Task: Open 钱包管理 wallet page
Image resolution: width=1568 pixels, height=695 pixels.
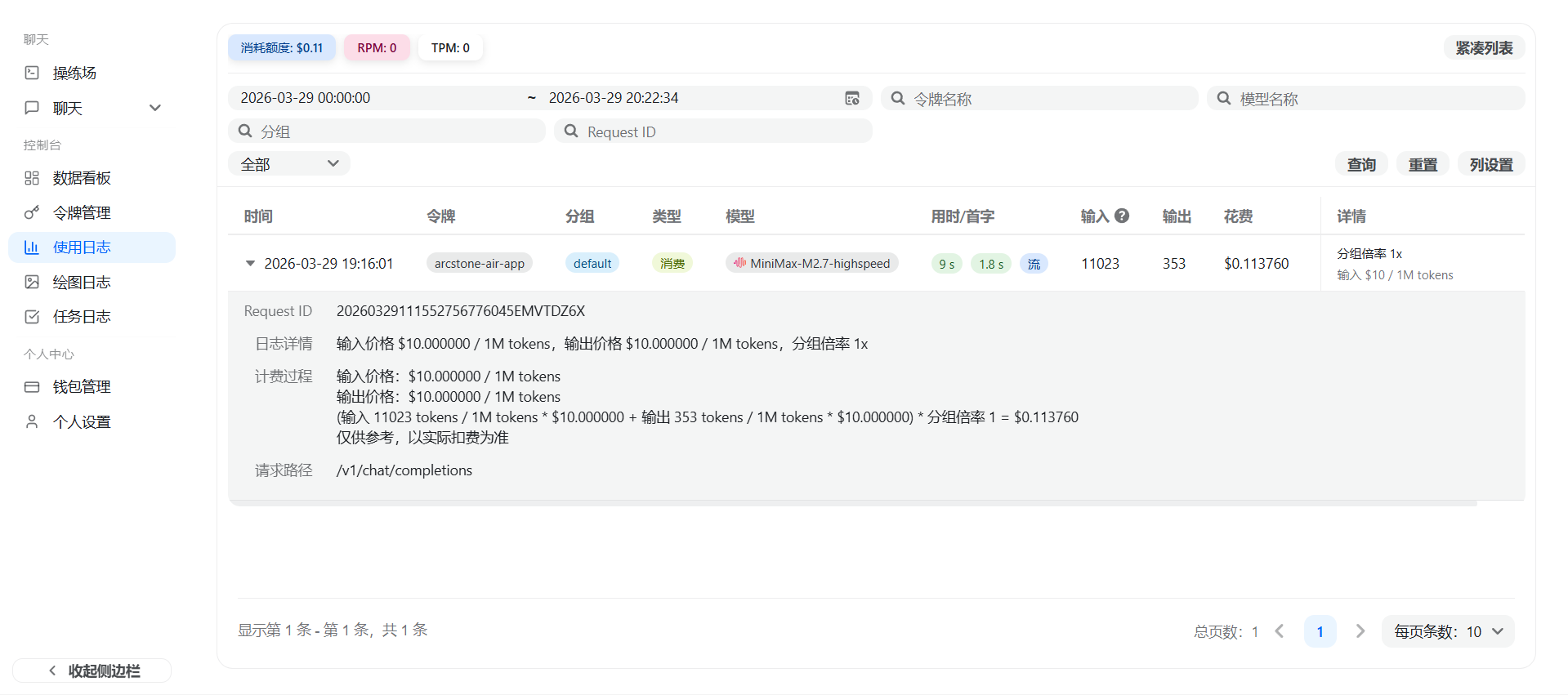Action: (81, 387)
